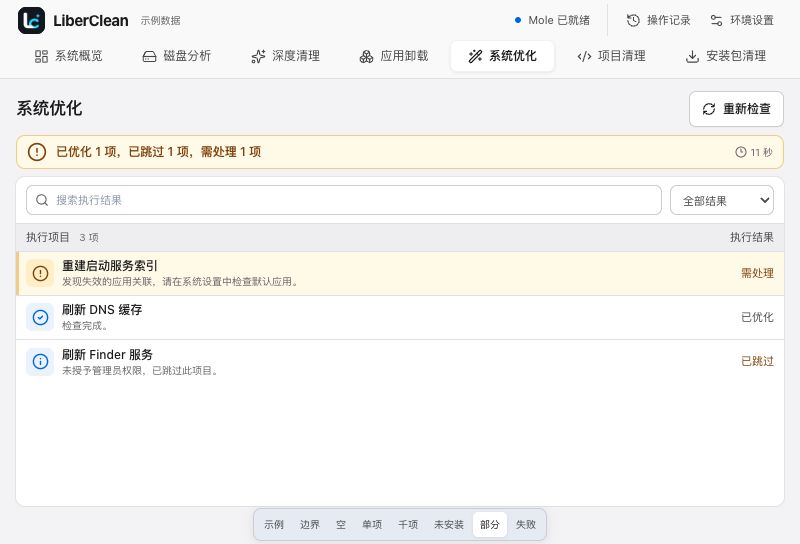This screenshot has width=800, height=544.
Task: Click info icon beside 刷新 Finder 服务
Action: (40, 362)
